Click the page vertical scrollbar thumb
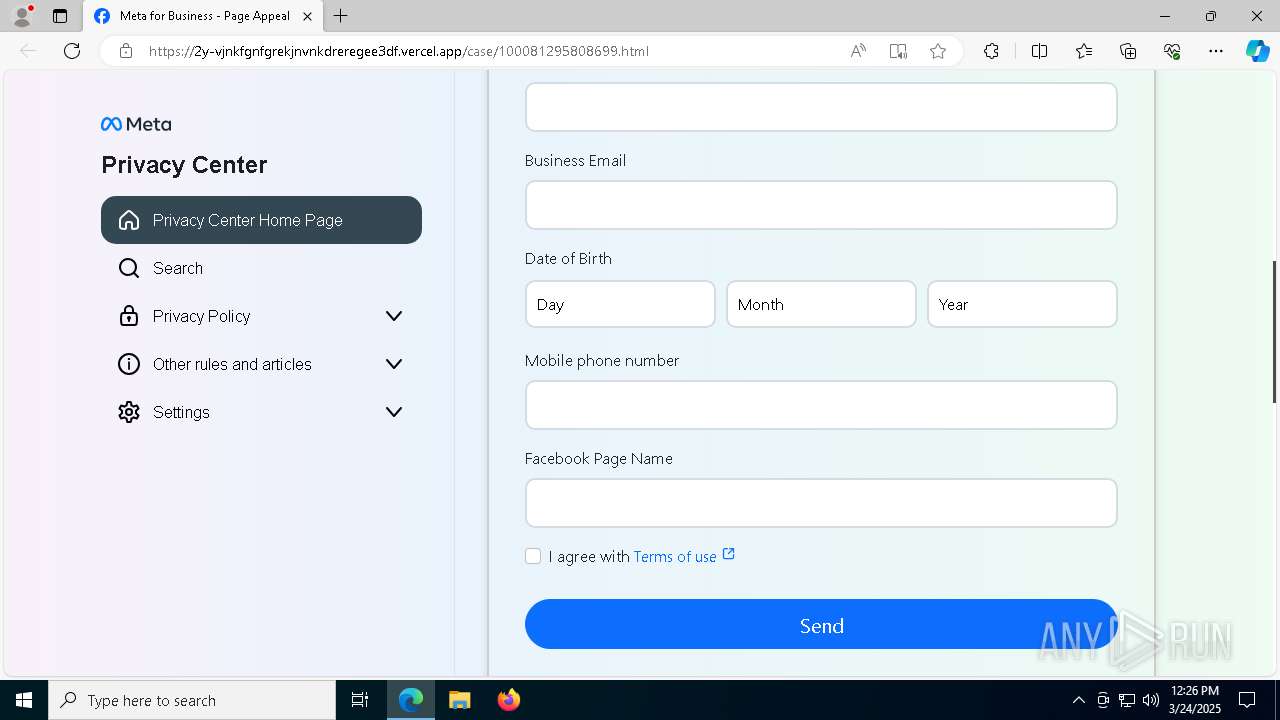This screenshot has width=1280, height=720. tap(1274, 331)
